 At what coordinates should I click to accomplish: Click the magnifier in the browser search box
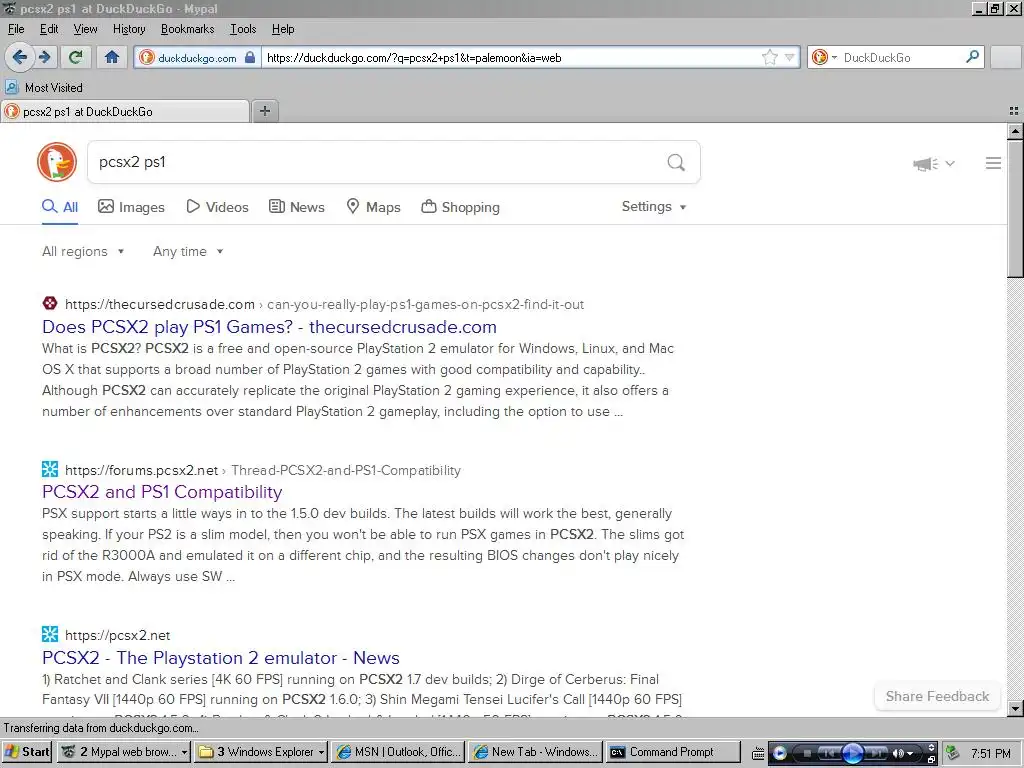pos(972,57)
